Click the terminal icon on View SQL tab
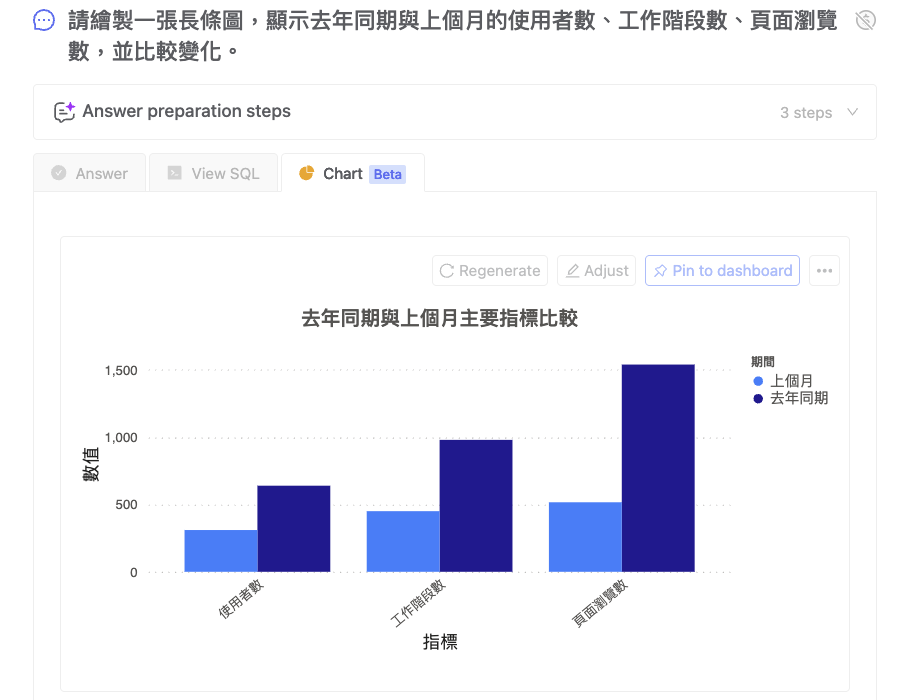The image size is (914, 700). tap(175, 173)
